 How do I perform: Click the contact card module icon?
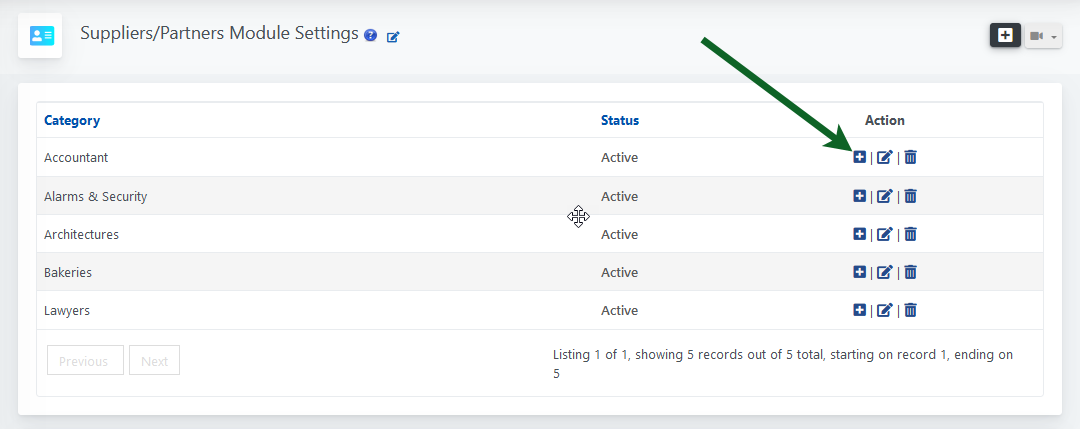[x=41, y=36]
